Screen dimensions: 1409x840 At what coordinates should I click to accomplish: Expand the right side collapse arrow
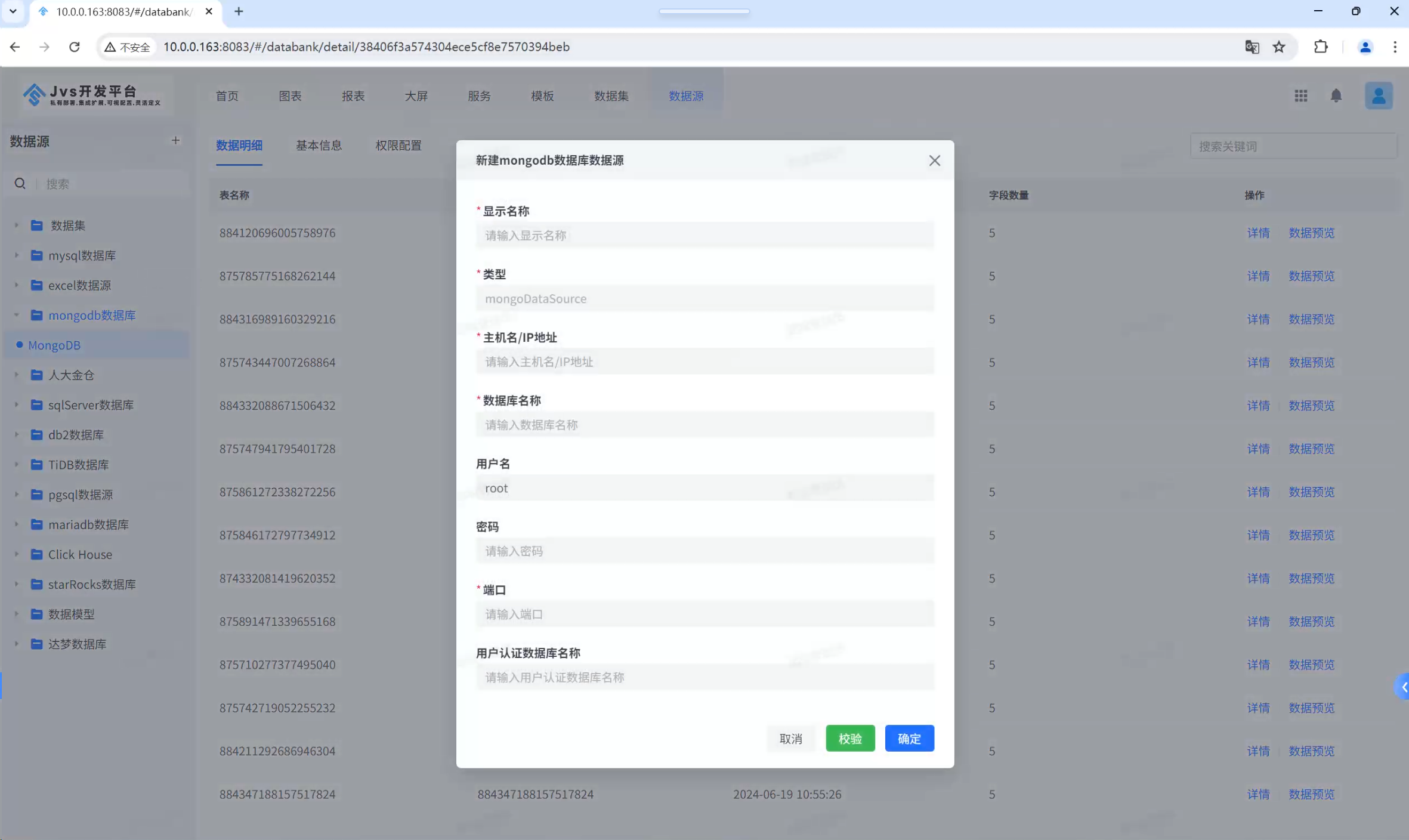1403,687
